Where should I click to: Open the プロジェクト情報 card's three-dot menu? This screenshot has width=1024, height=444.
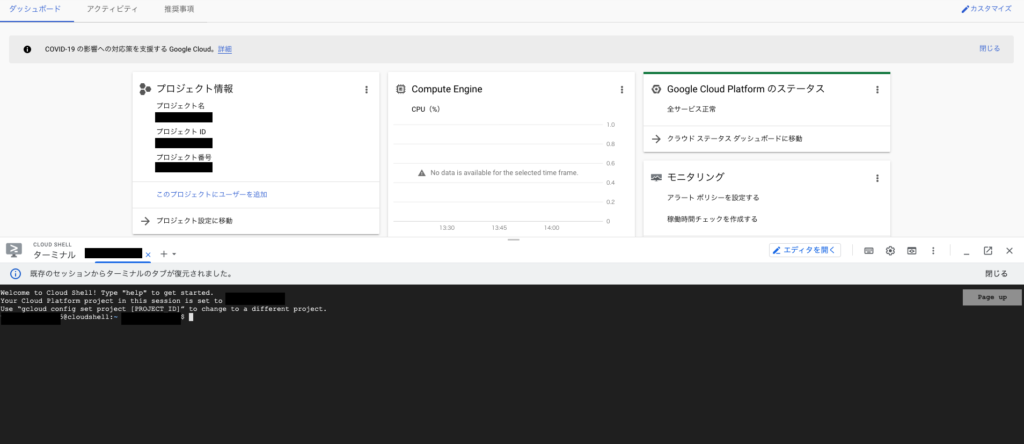pyautogui.click(x=366, y=89)
